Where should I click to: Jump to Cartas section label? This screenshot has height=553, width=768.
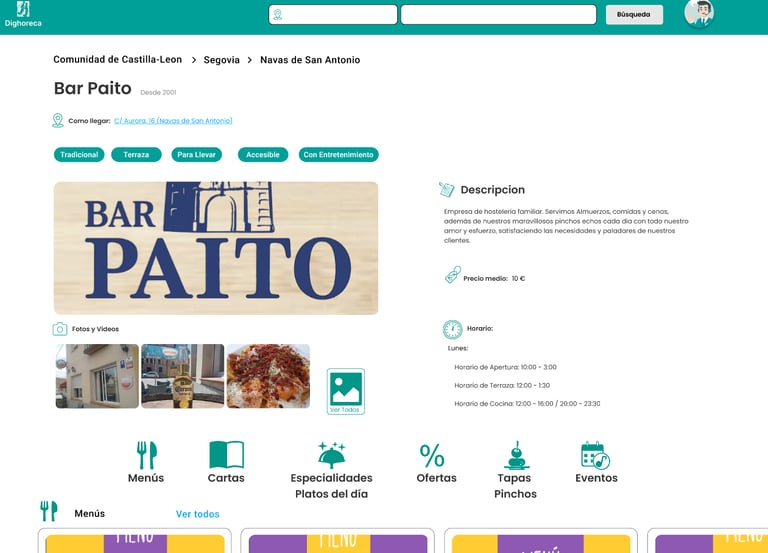click(x=226, y=478)
